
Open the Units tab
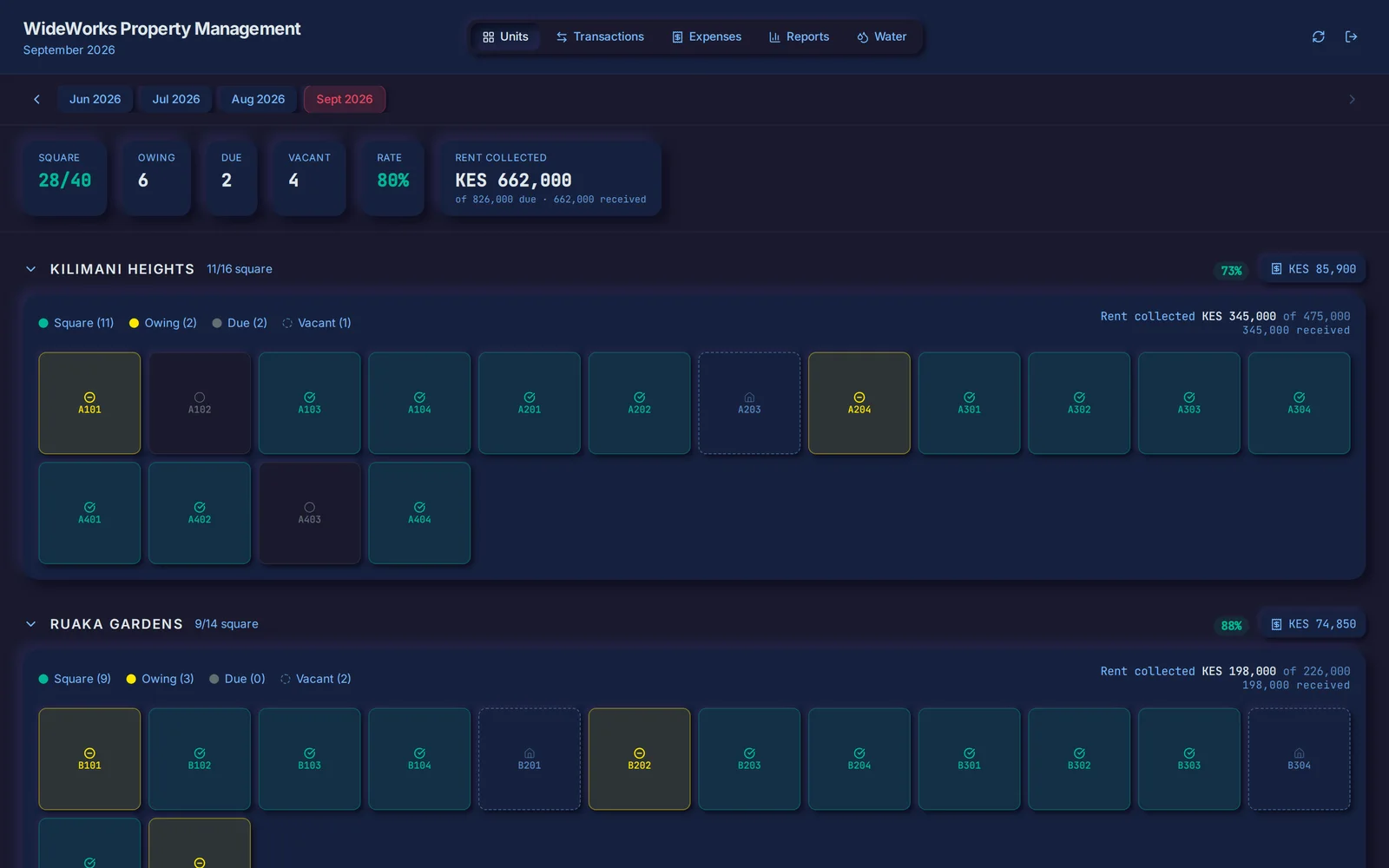click(505, 36)
